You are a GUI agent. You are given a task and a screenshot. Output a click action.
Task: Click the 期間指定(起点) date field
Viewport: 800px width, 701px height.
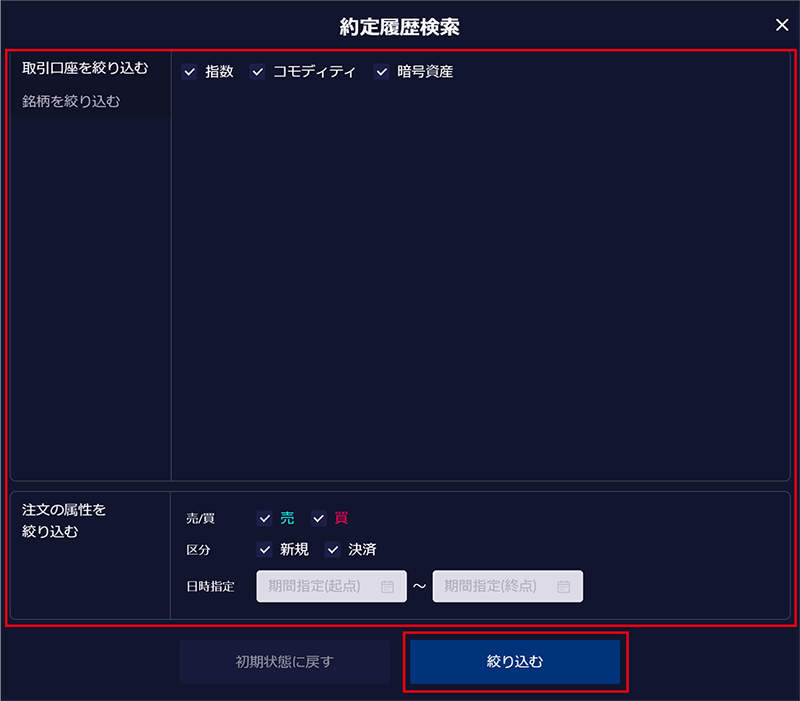332,586
